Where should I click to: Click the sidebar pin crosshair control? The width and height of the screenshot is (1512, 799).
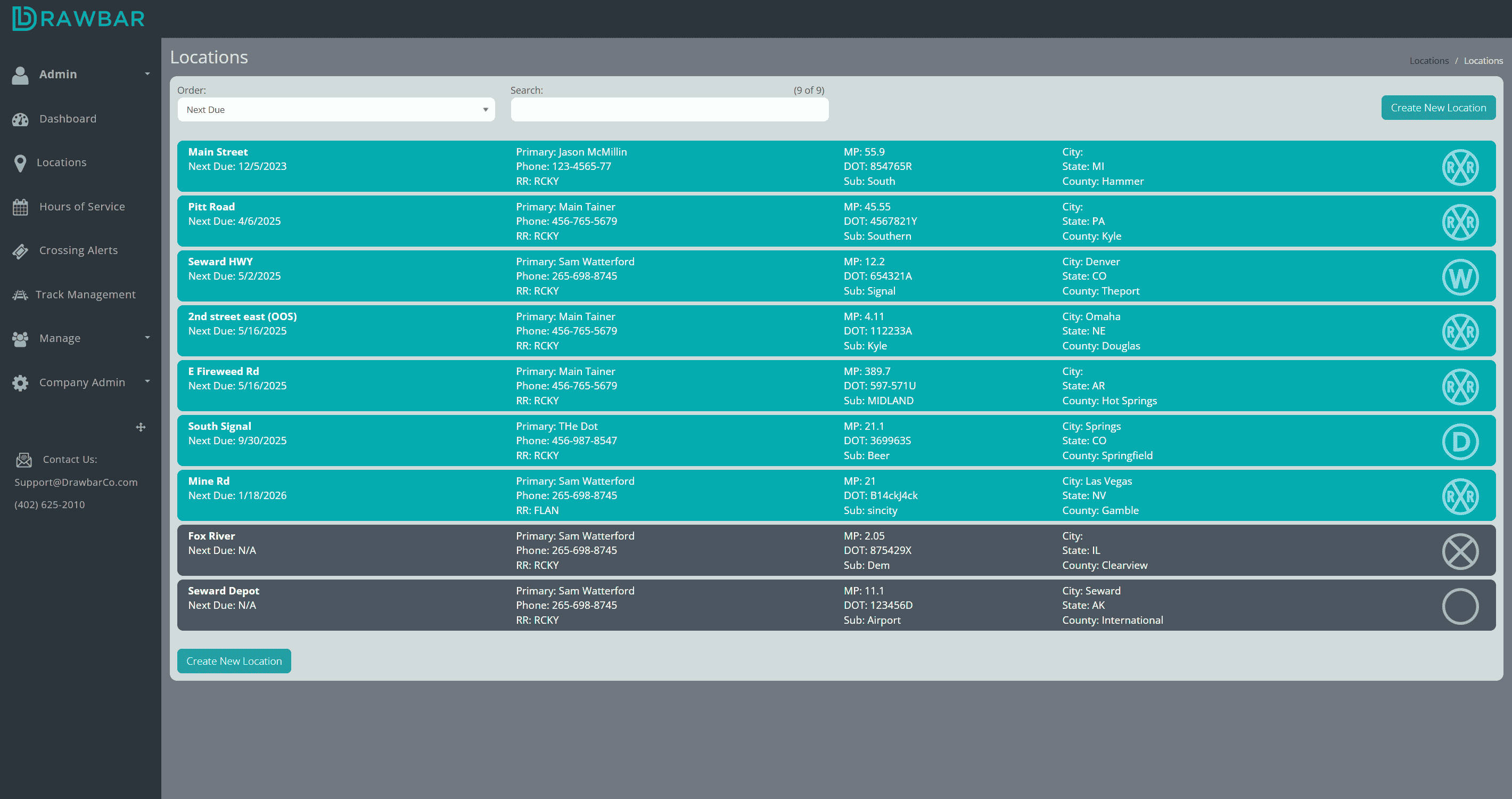pos(141,427)
